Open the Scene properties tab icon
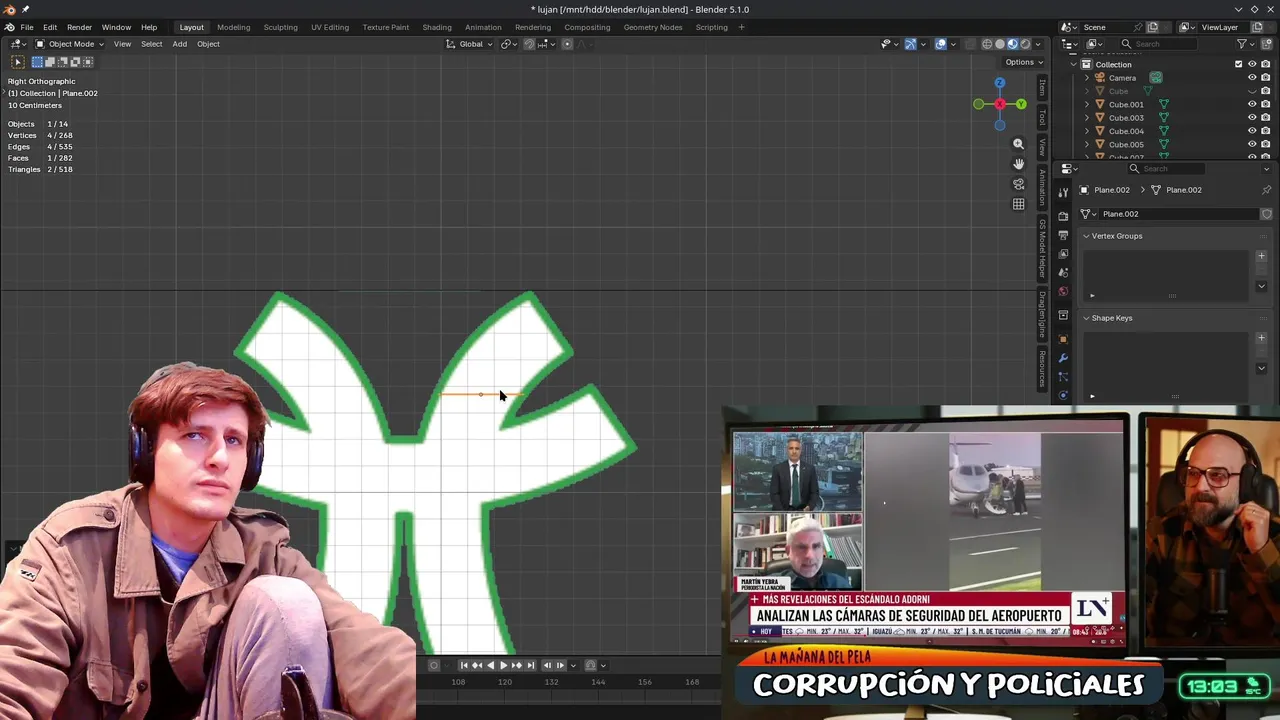This screenshot has width=1280, height=720. [x=1063, y=272]
